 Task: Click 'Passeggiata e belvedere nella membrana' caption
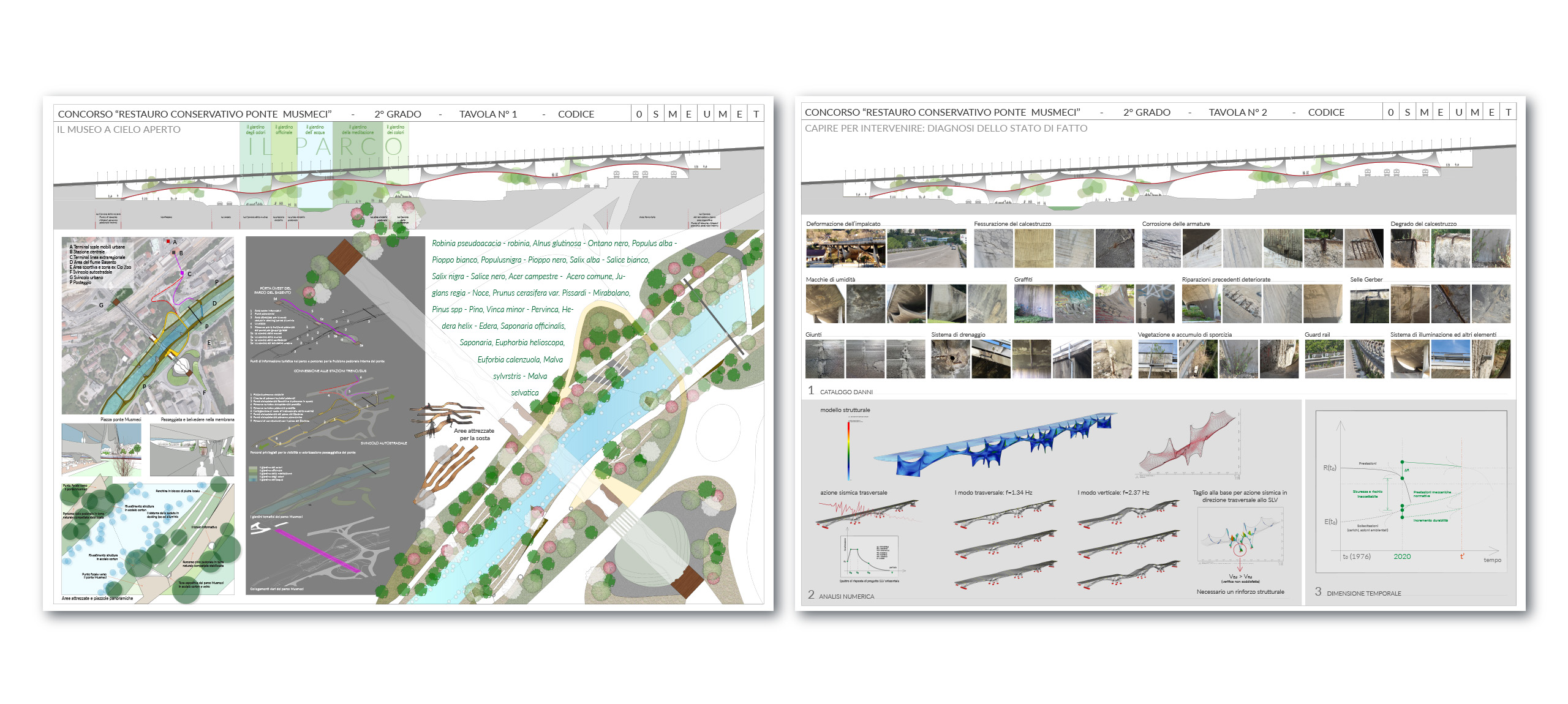pyautogui.click(x=197, y=419)
